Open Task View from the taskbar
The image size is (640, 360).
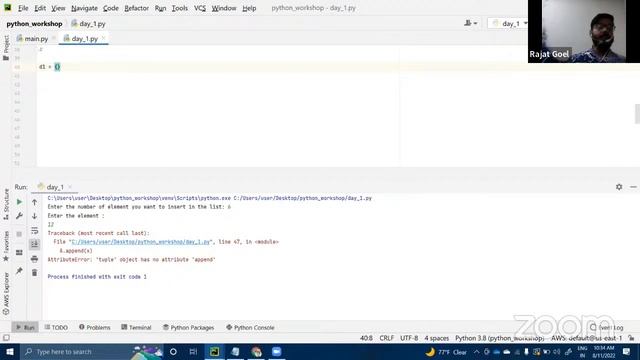click(x=193, y=351)
